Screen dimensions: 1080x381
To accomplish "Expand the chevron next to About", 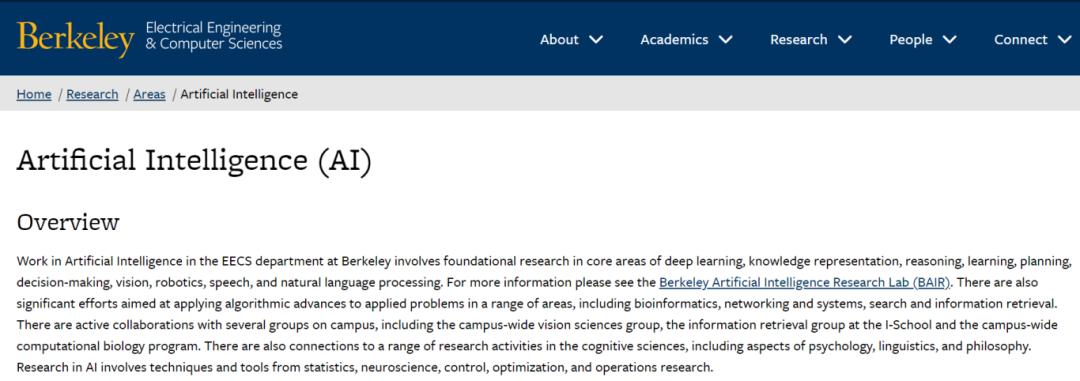I will [596, 39].
